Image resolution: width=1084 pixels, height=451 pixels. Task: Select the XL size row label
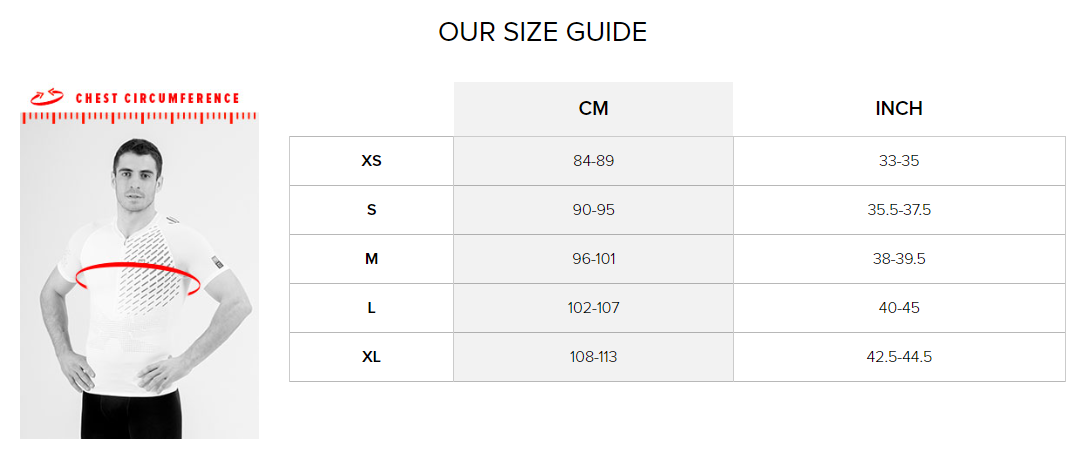pos(371,358)
